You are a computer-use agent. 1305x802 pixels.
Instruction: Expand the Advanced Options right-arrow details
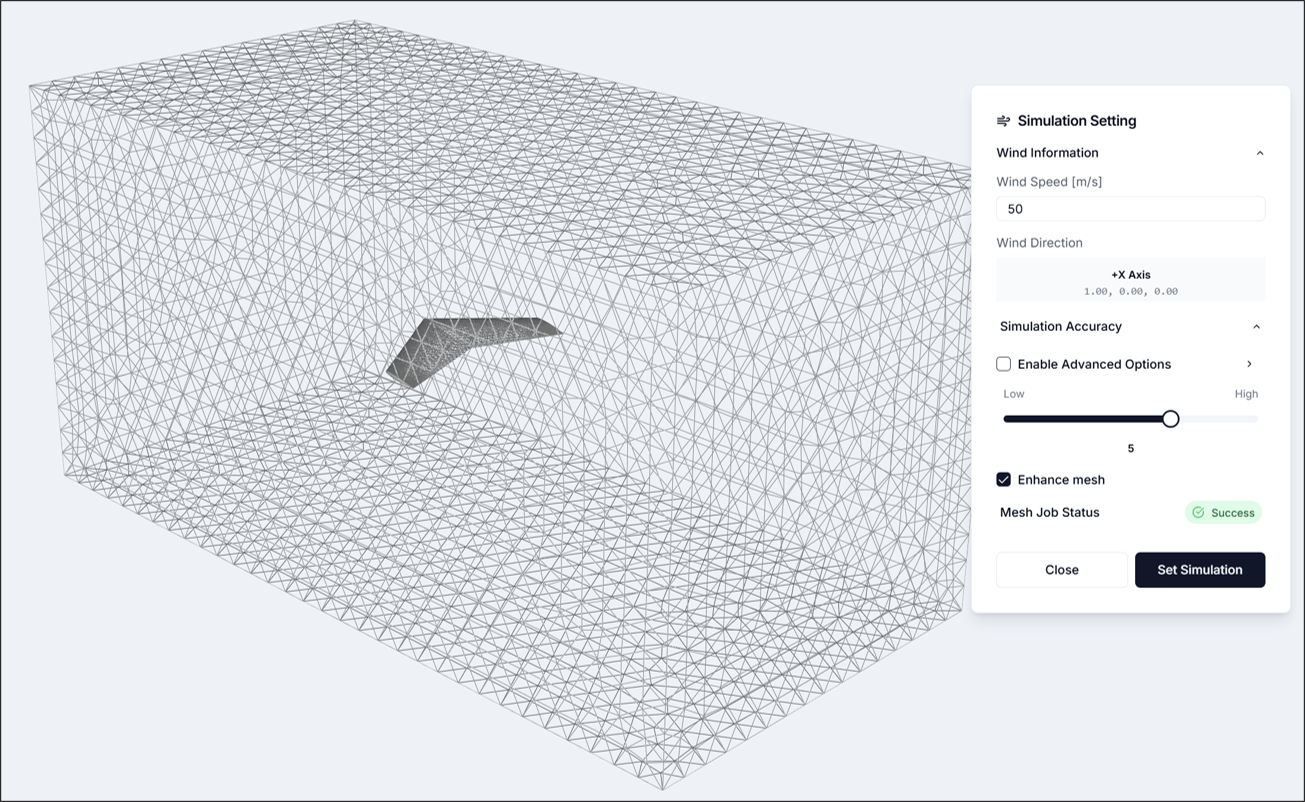(x=1249, y=364)
